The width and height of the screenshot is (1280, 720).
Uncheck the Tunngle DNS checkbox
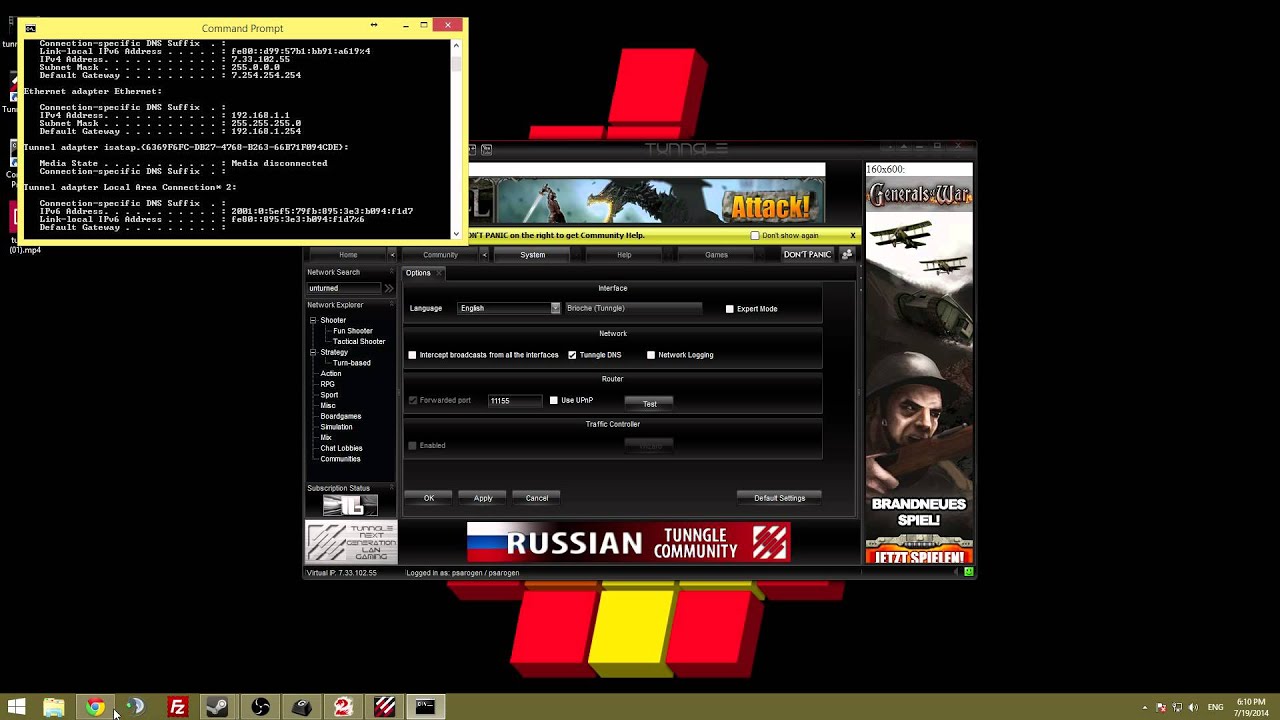point(572,355)
